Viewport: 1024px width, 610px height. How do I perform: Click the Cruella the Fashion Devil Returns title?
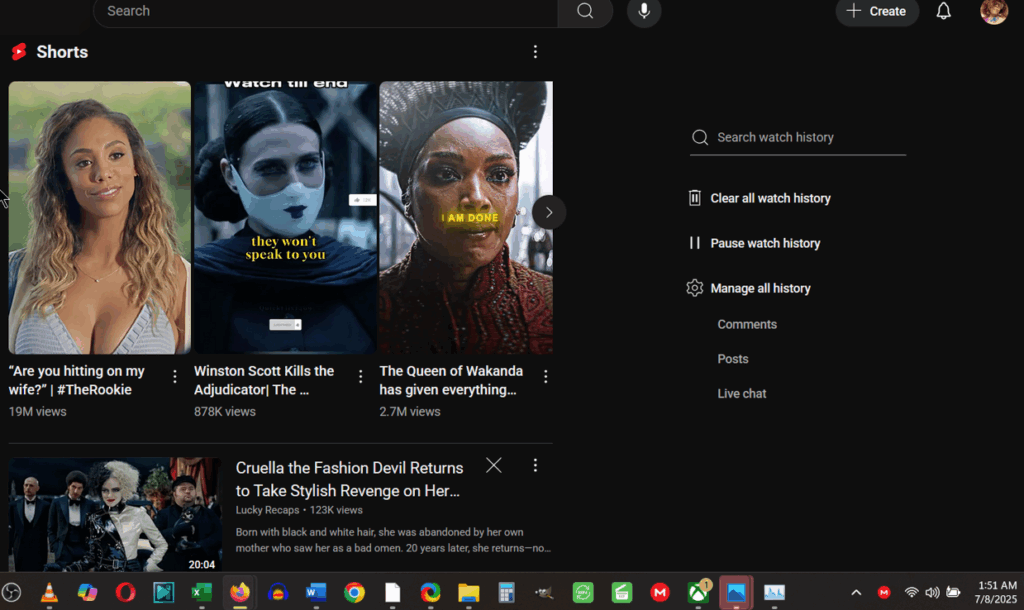(349, 479)
